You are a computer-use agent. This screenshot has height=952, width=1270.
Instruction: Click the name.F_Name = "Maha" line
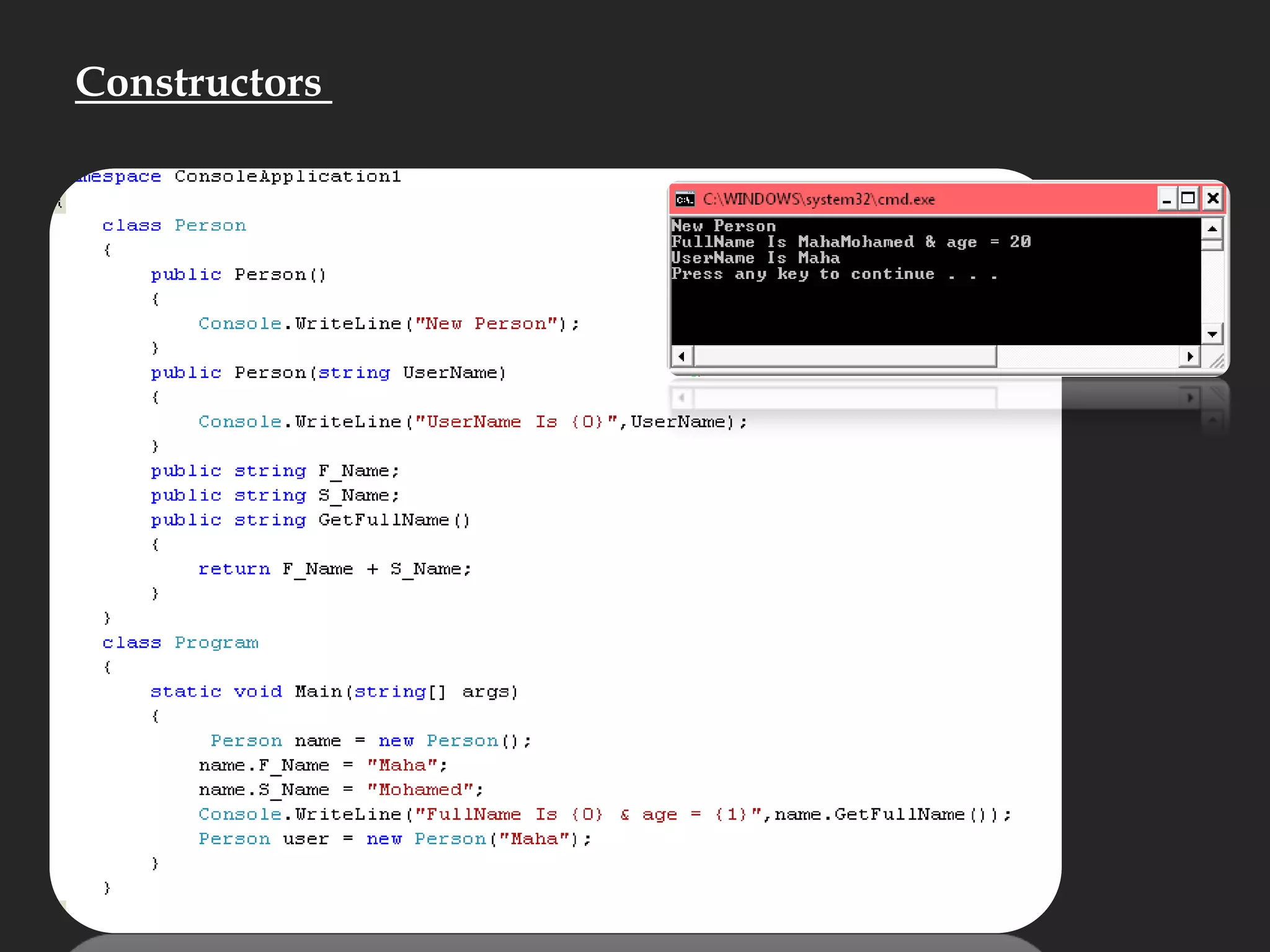322,765
